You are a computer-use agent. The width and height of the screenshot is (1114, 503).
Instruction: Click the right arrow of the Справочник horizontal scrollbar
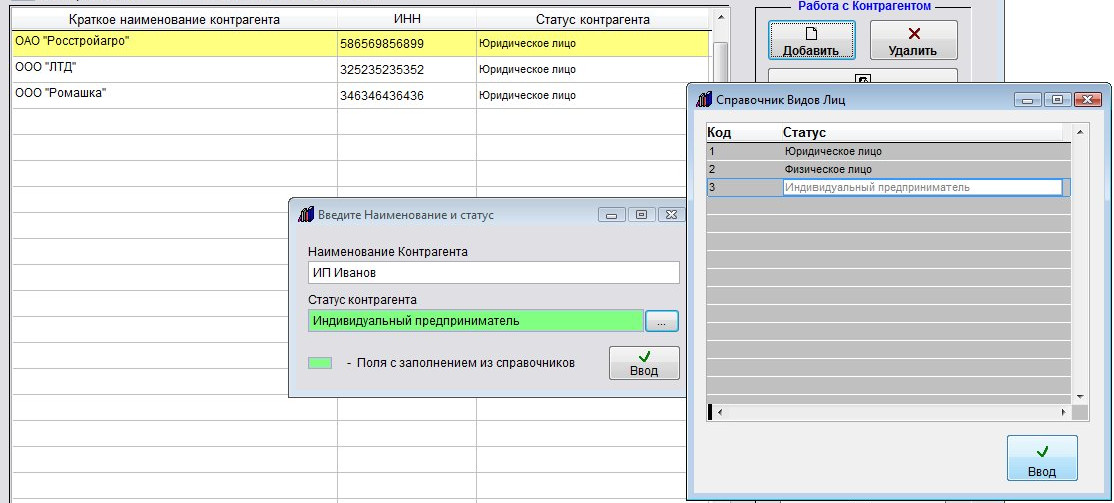[1064, 412]
